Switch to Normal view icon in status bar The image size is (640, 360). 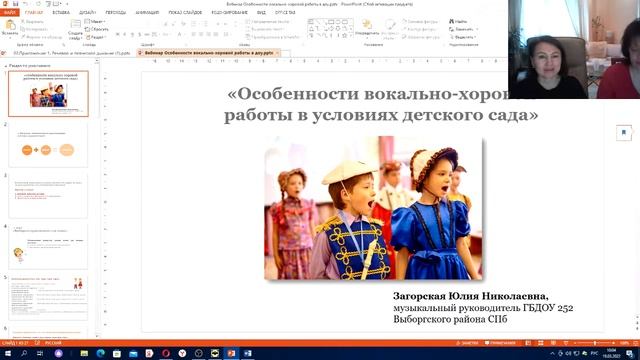pos(528,343)
